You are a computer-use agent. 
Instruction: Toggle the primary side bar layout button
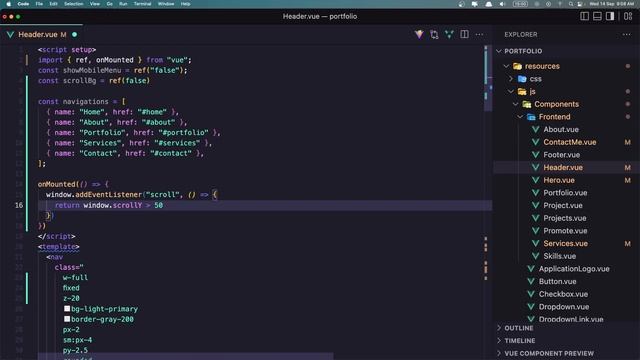click(584, 16)
